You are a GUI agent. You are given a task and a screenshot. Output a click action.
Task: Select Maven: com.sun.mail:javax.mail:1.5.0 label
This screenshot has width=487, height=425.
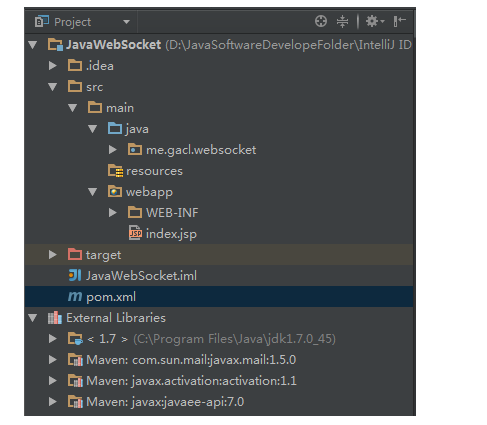click(191, 360)
